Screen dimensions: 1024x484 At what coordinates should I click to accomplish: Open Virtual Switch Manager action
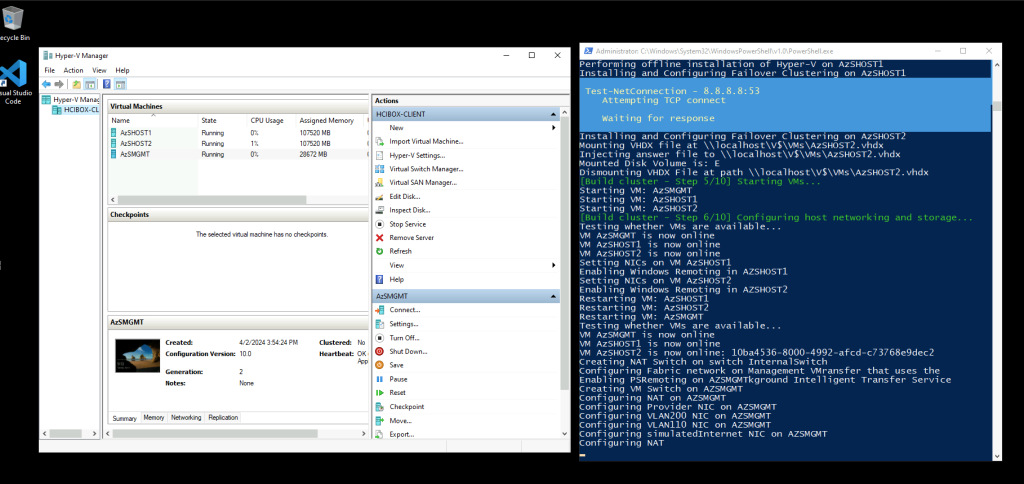(x=426, y=169)
